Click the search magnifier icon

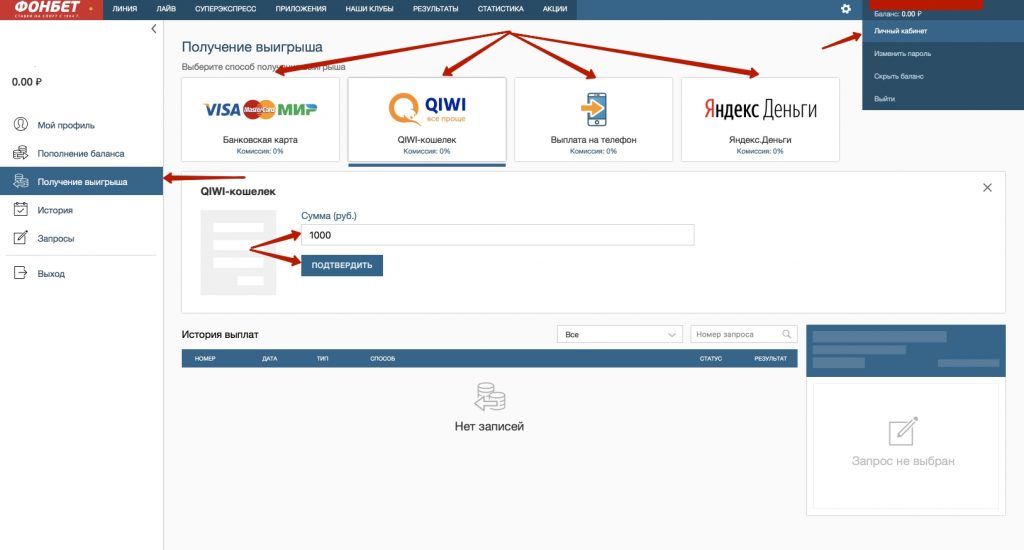(x=787, y=334)
